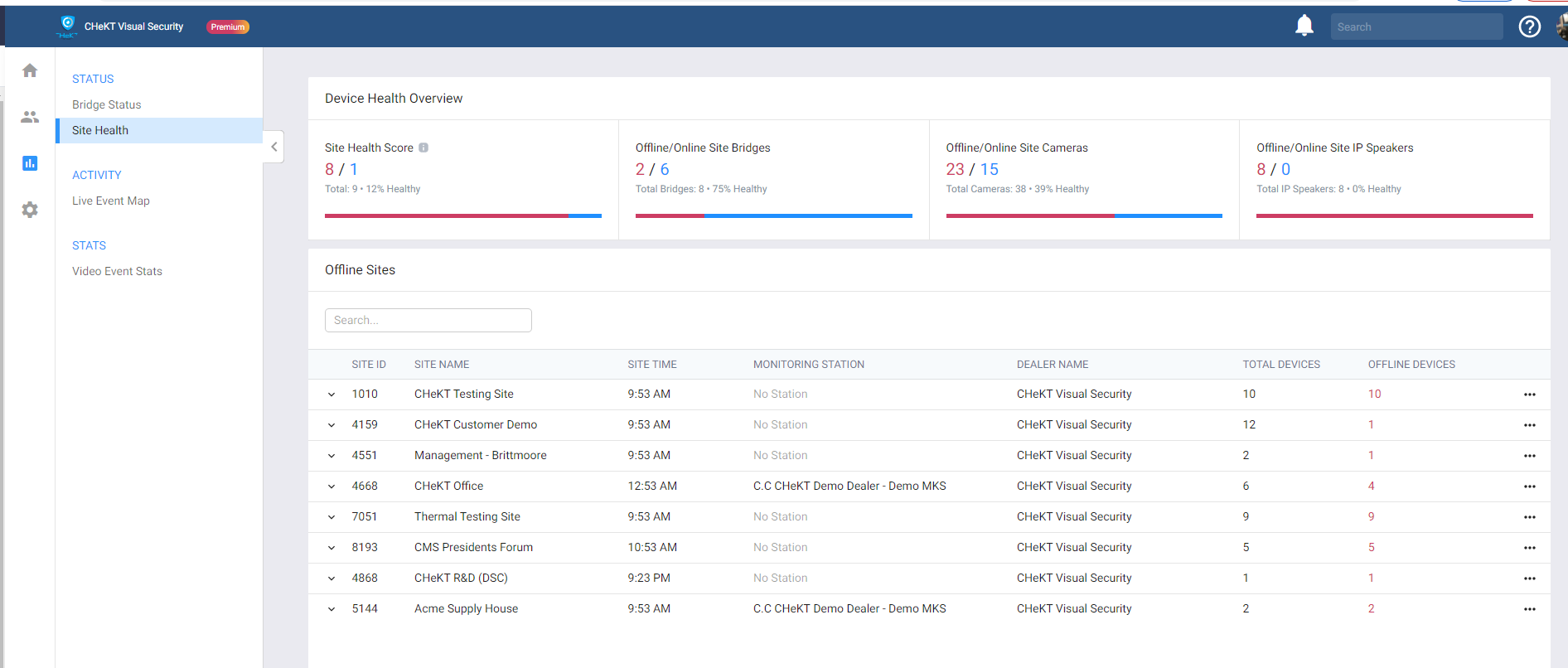Click the CHeKT Visual Security title

(x=133, y=27)
